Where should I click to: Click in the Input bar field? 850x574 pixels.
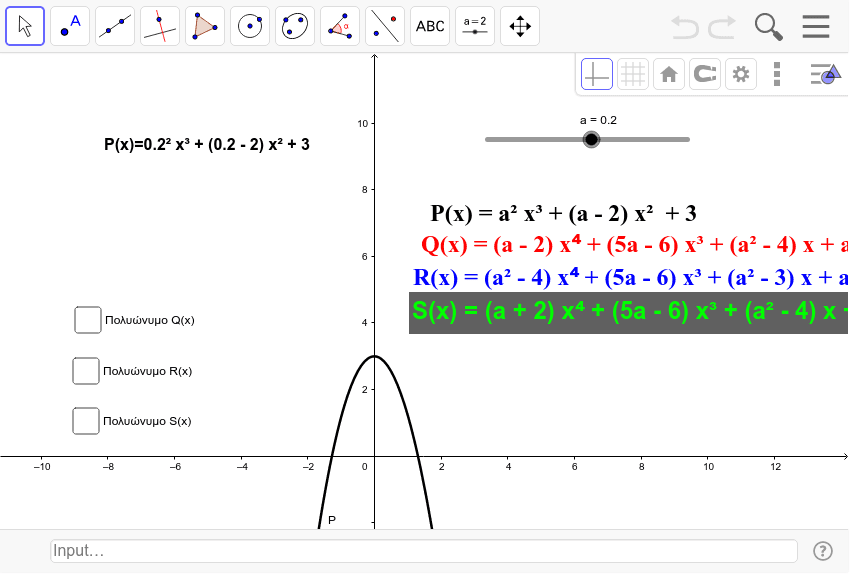[x=424, y=551]
